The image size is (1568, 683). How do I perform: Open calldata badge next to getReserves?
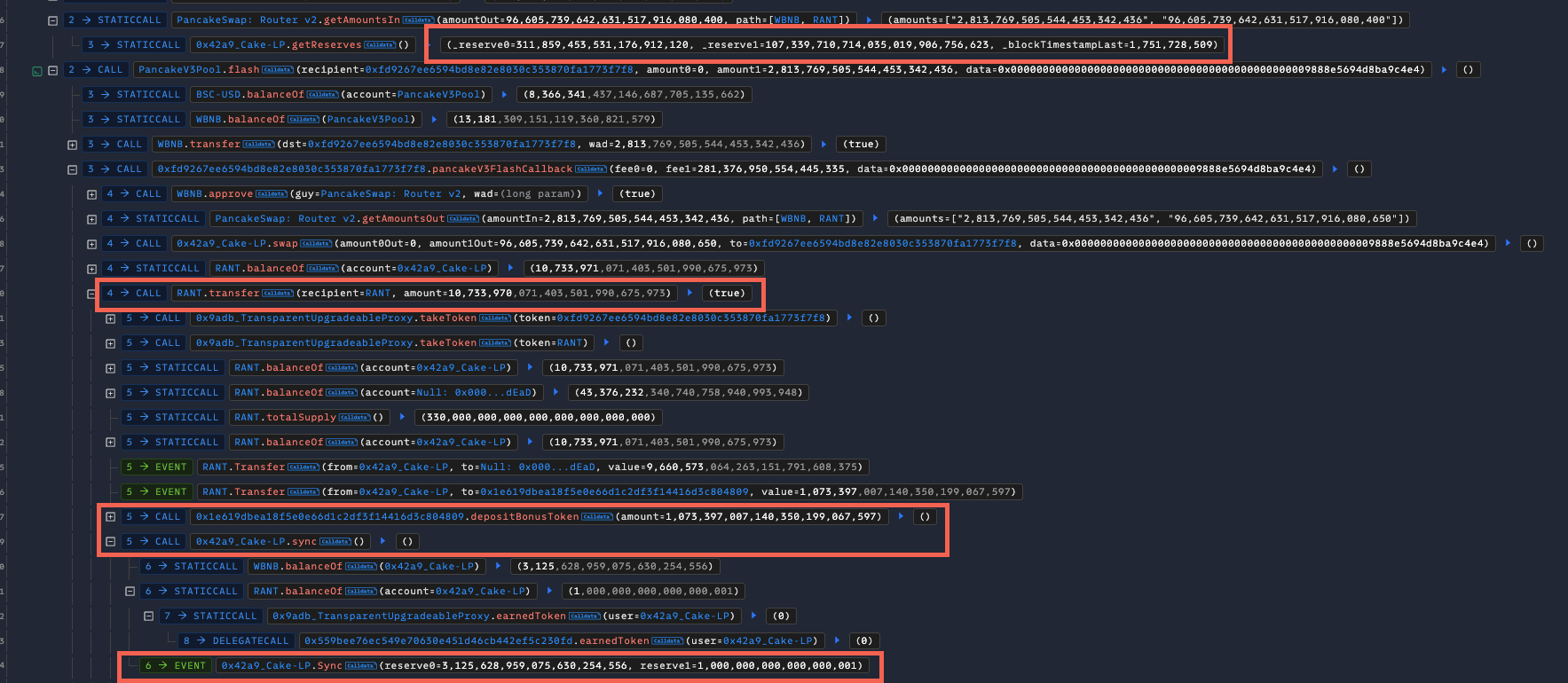pyautogui.click(x=379, y=44)
